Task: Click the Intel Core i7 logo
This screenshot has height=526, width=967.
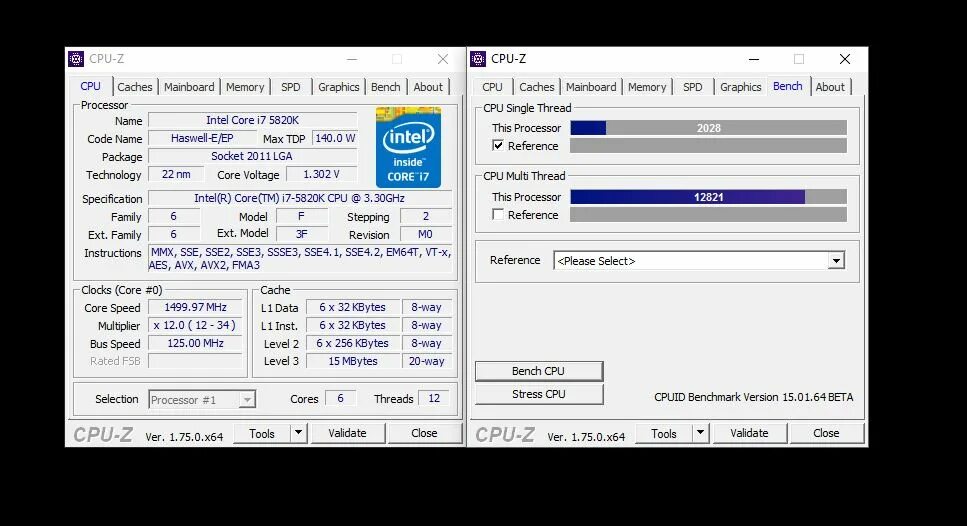Action: pos(408,147)
